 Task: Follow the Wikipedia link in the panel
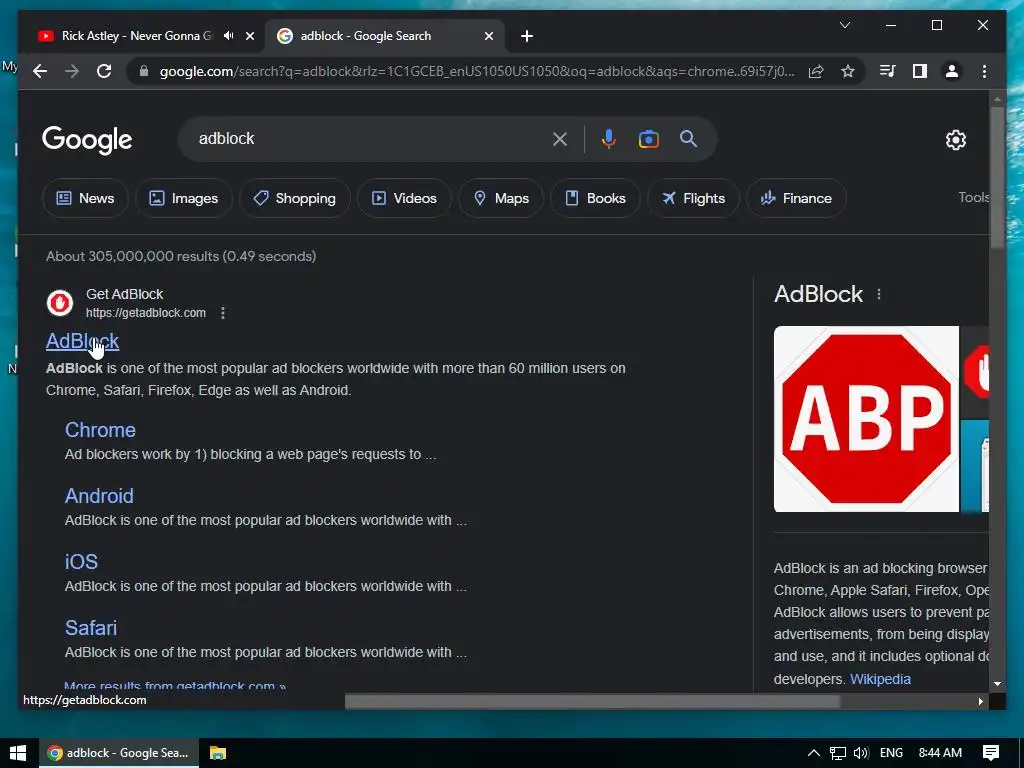click(x=880, y=679)
